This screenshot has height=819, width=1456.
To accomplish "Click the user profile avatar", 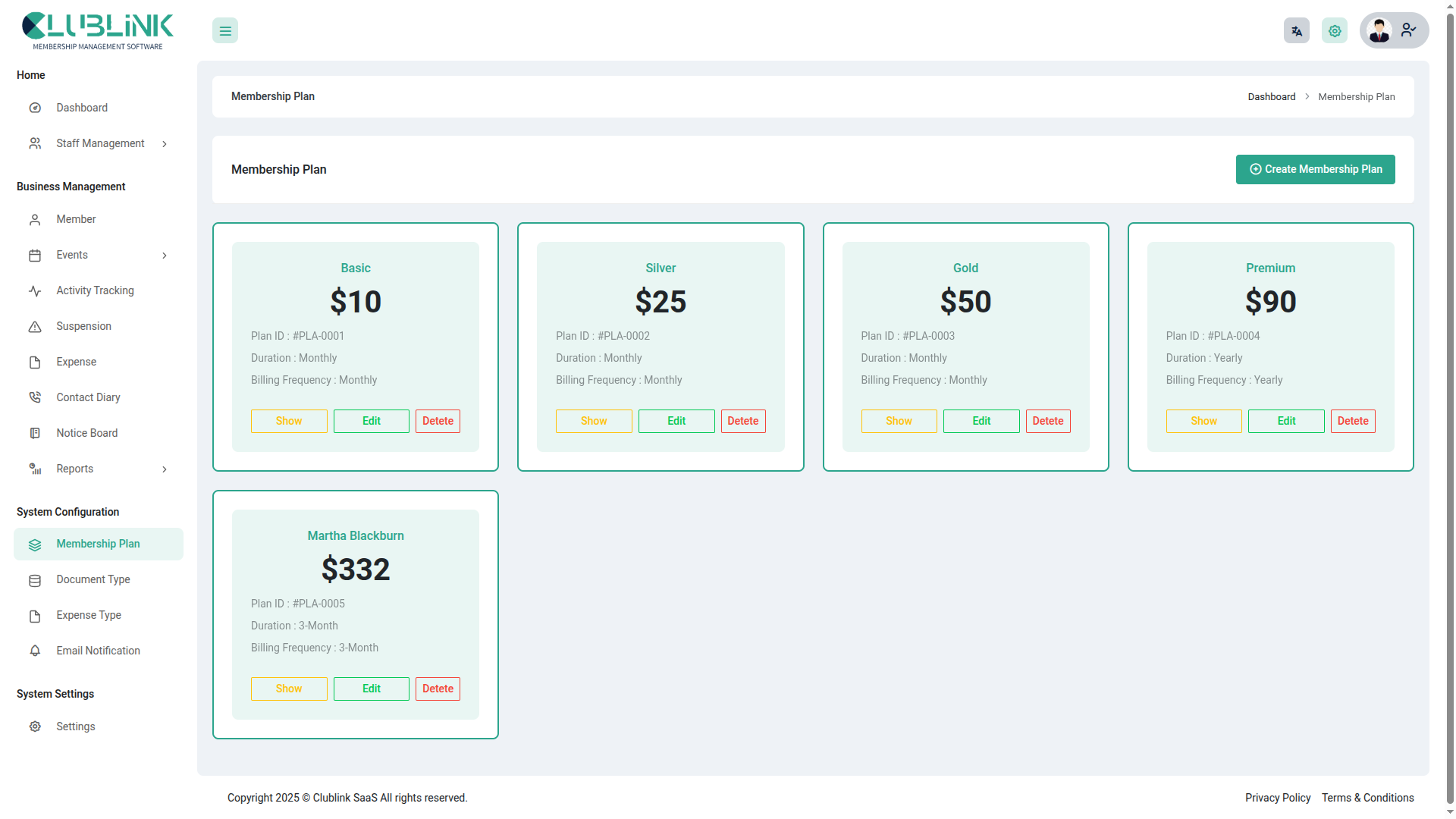I will [x=1379, y=30].
